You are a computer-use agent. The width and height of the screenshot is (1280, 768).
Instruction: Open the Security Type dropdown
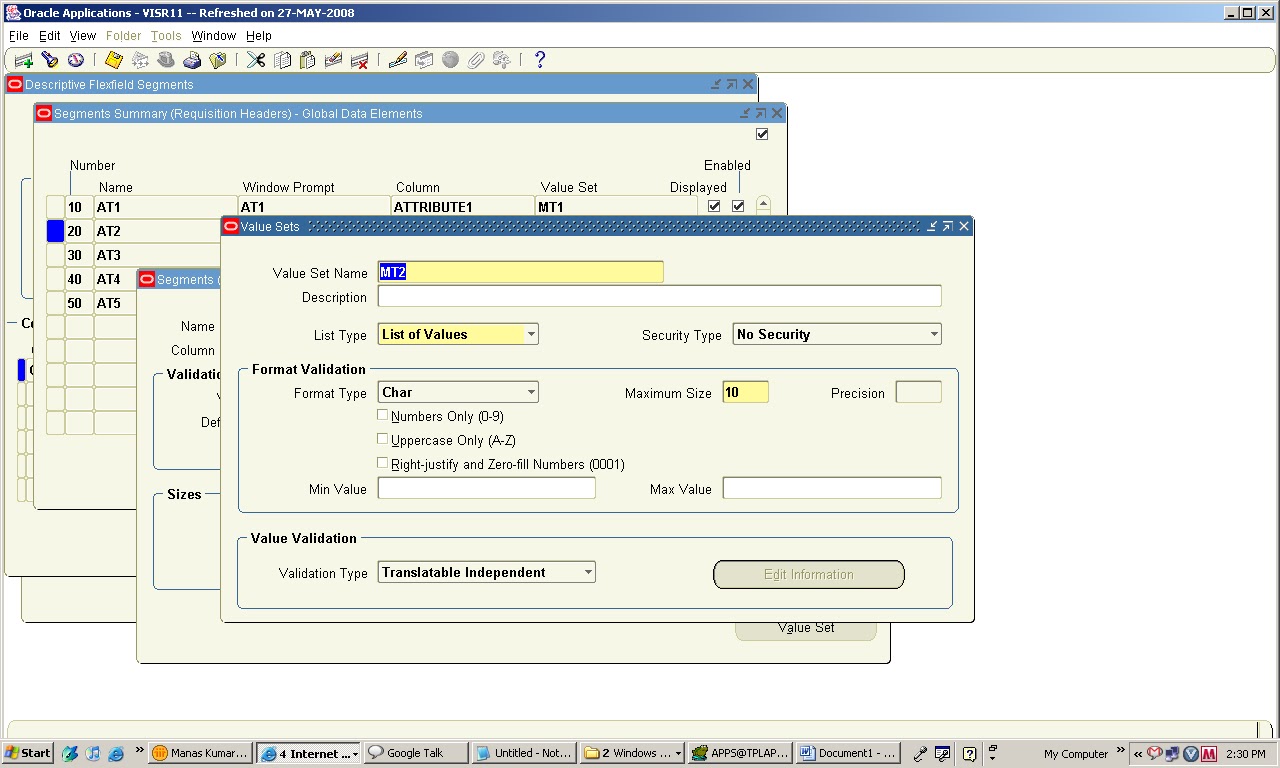934,334
